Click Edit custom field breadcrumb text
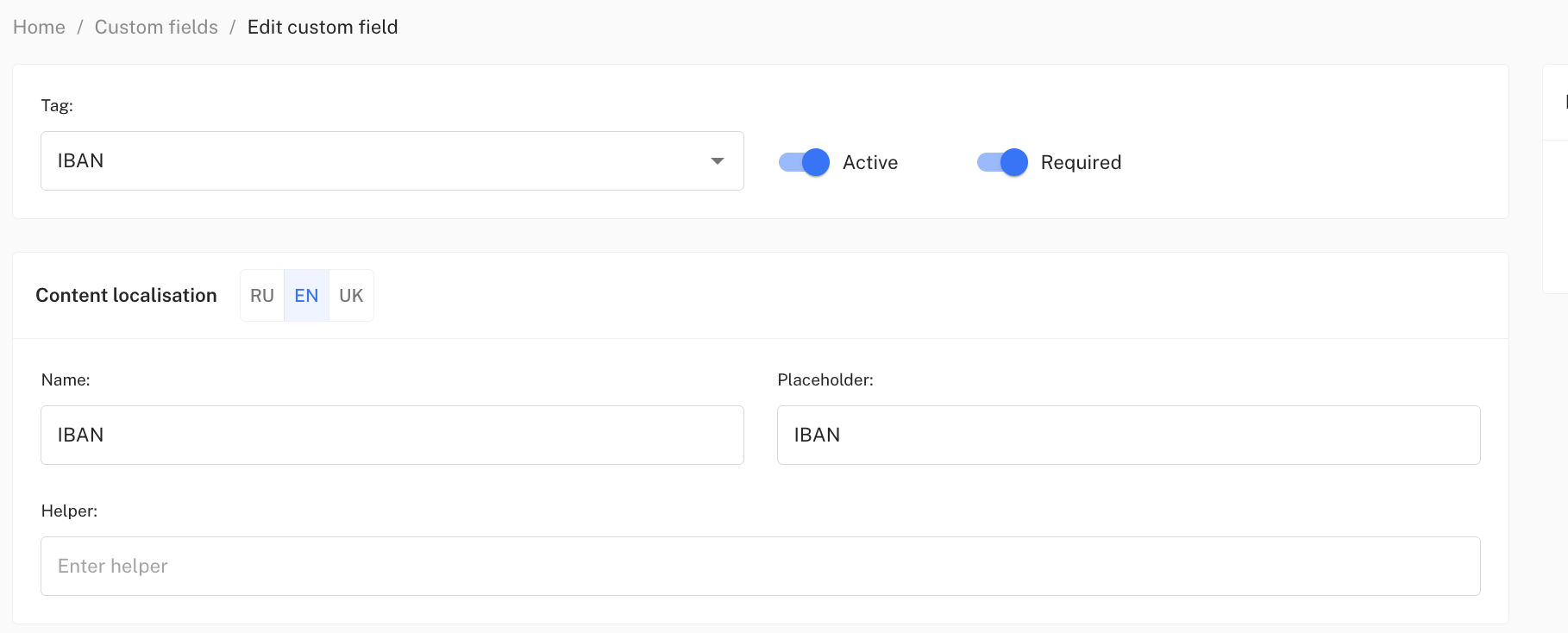The width and height of the screenshot is (1568, 633). 323,28
